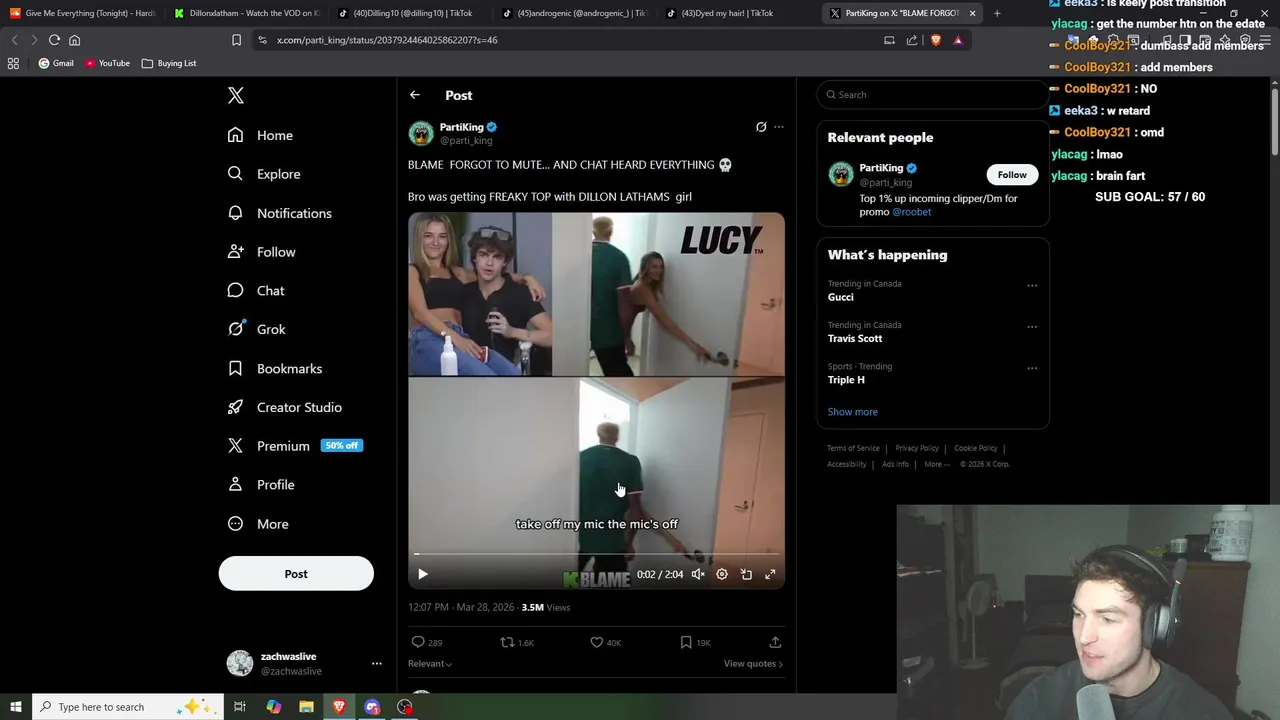
Task: Open Grok in X sidebar
Action: point(256,329)
